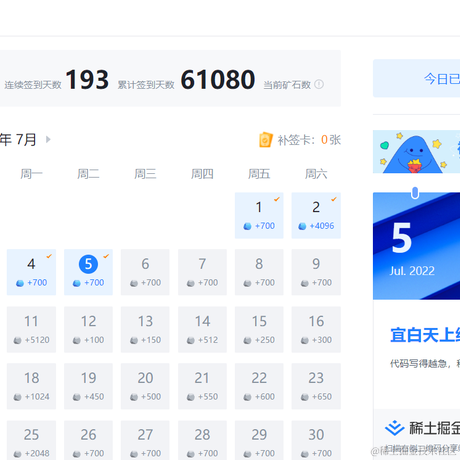
Task: Select July 13 with +150 reward
Action: tap(145, 330)
